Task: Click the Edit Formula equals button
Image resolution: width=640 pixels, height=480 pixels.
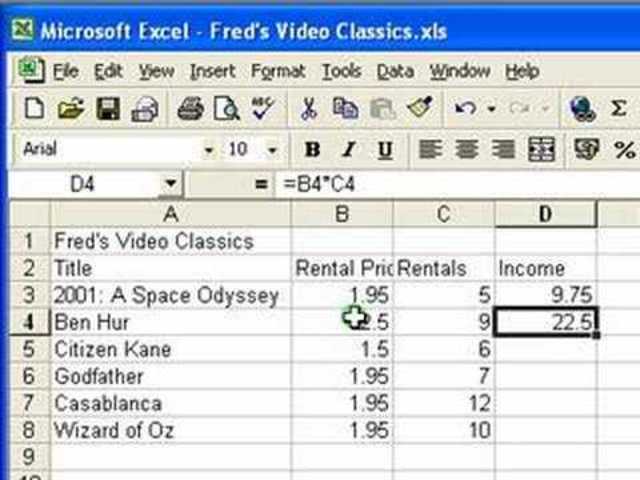Action: click(x=261, y=184)
